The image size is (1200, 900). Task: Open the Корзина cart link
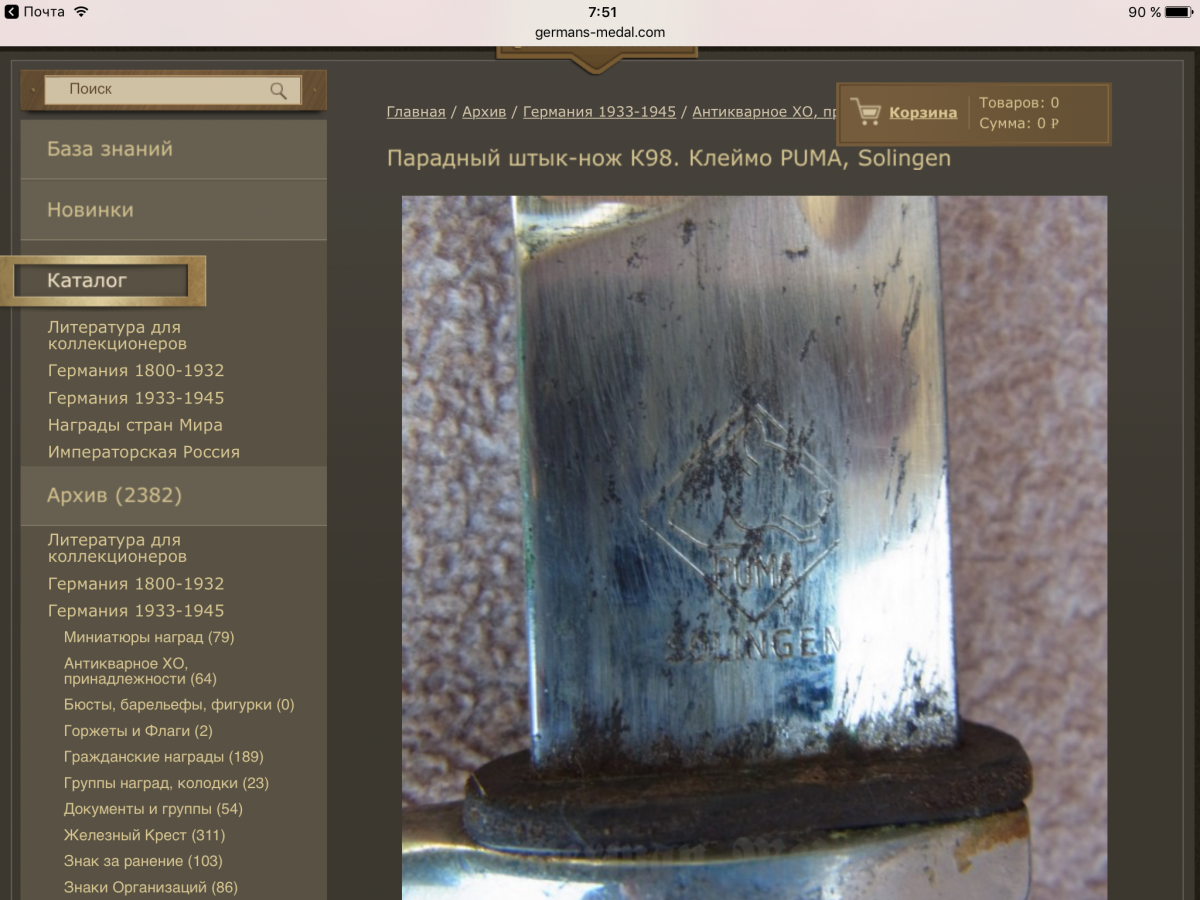point(923,113)
